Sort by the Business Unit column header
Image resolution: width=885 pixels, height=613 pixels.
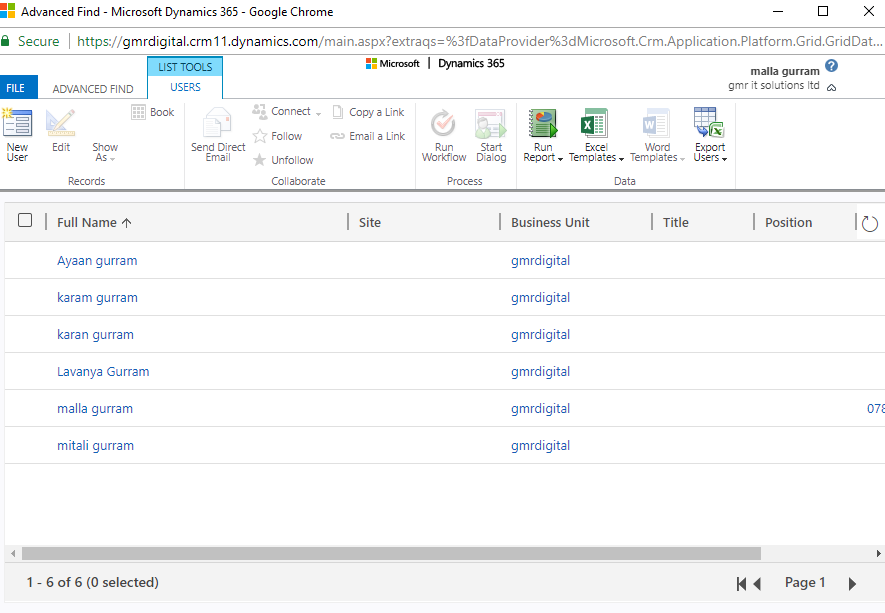pyautogui.click(x=550, y=223)
